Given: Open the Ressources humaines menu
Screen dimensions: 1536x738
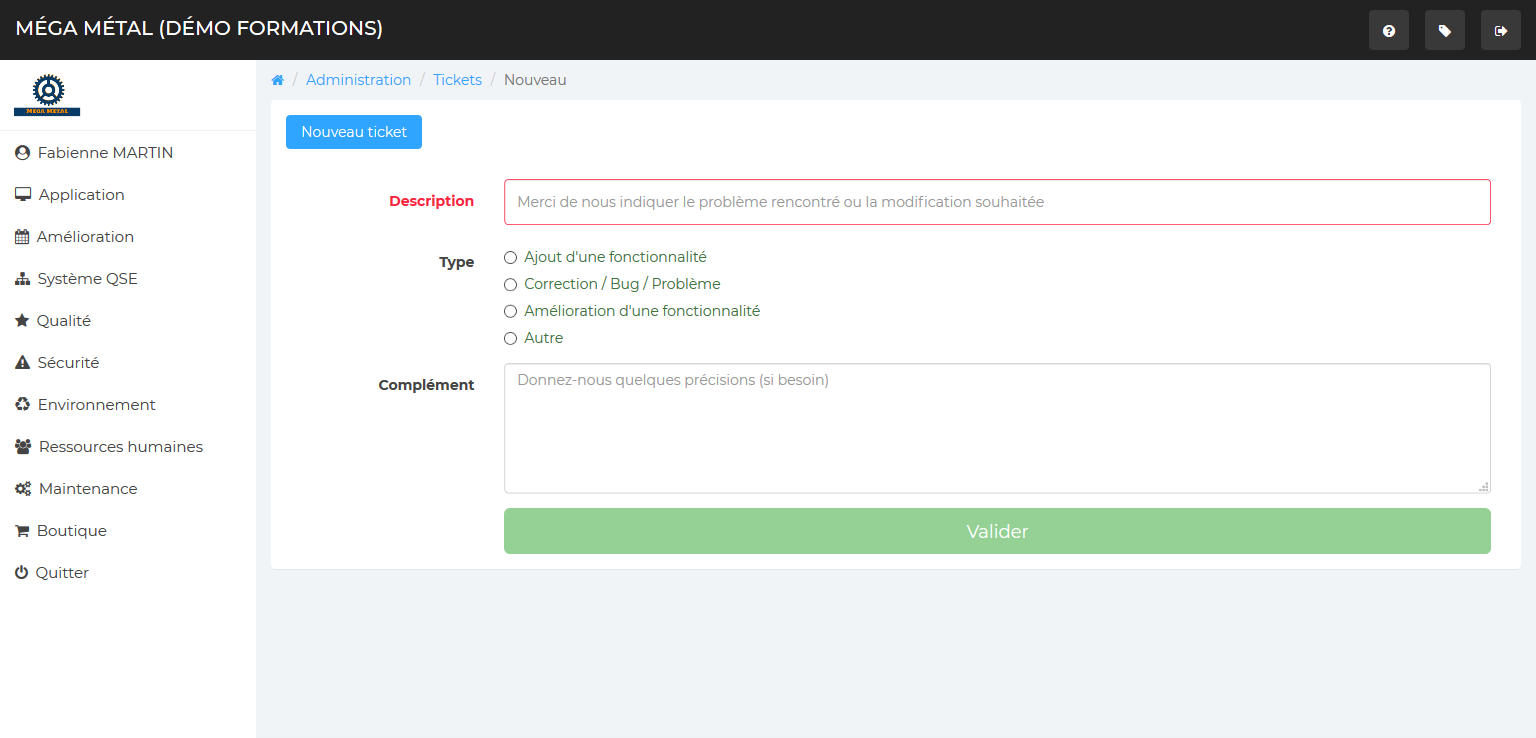Looking at the screenshot, I should (120, 447).
